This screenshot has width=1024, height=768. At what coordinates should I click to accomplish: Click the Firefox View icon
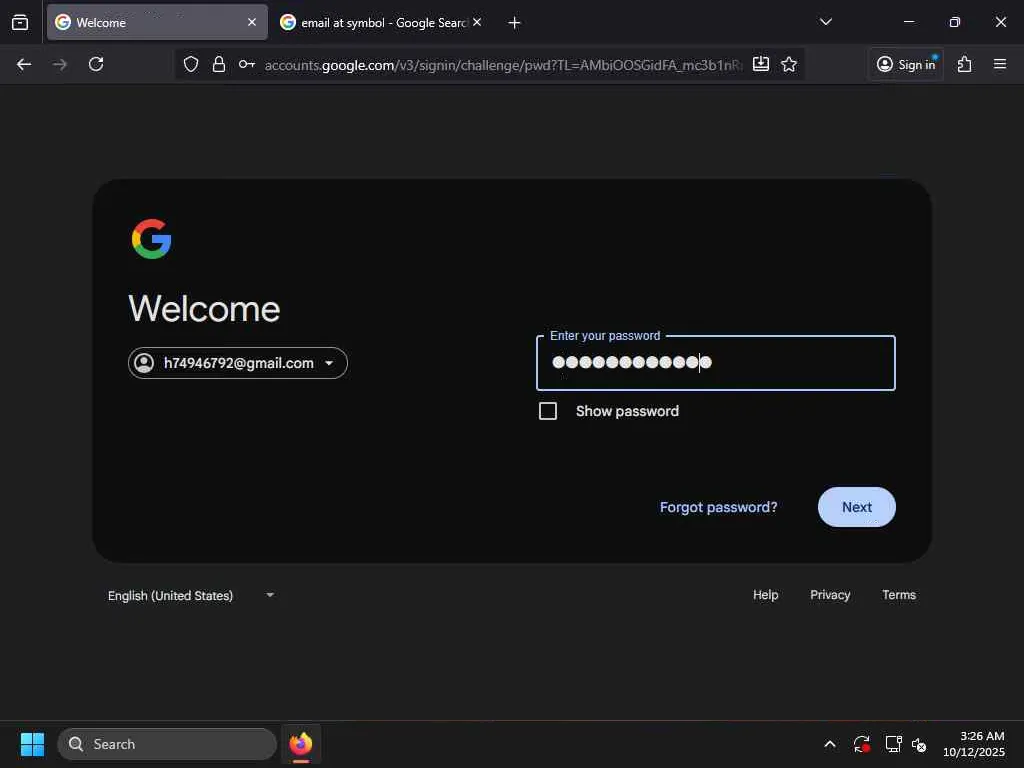pos(20,22)
